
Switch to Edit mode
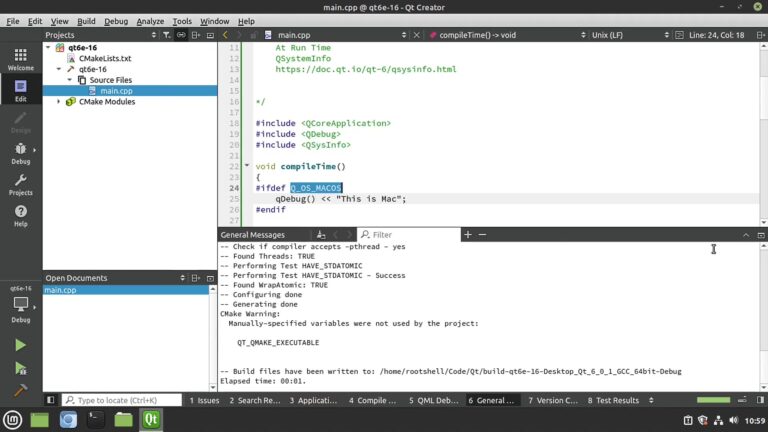click(21, 91)
